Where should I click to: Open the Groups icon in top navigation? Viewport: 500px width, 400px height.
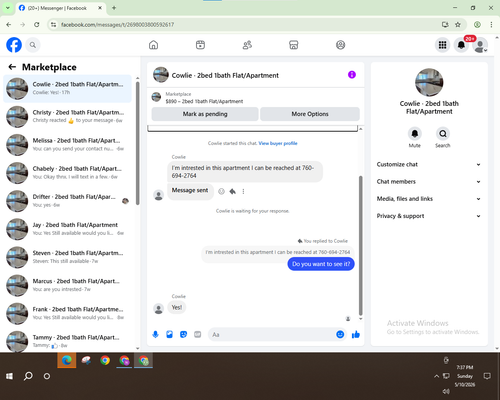[x=340, y=45]
